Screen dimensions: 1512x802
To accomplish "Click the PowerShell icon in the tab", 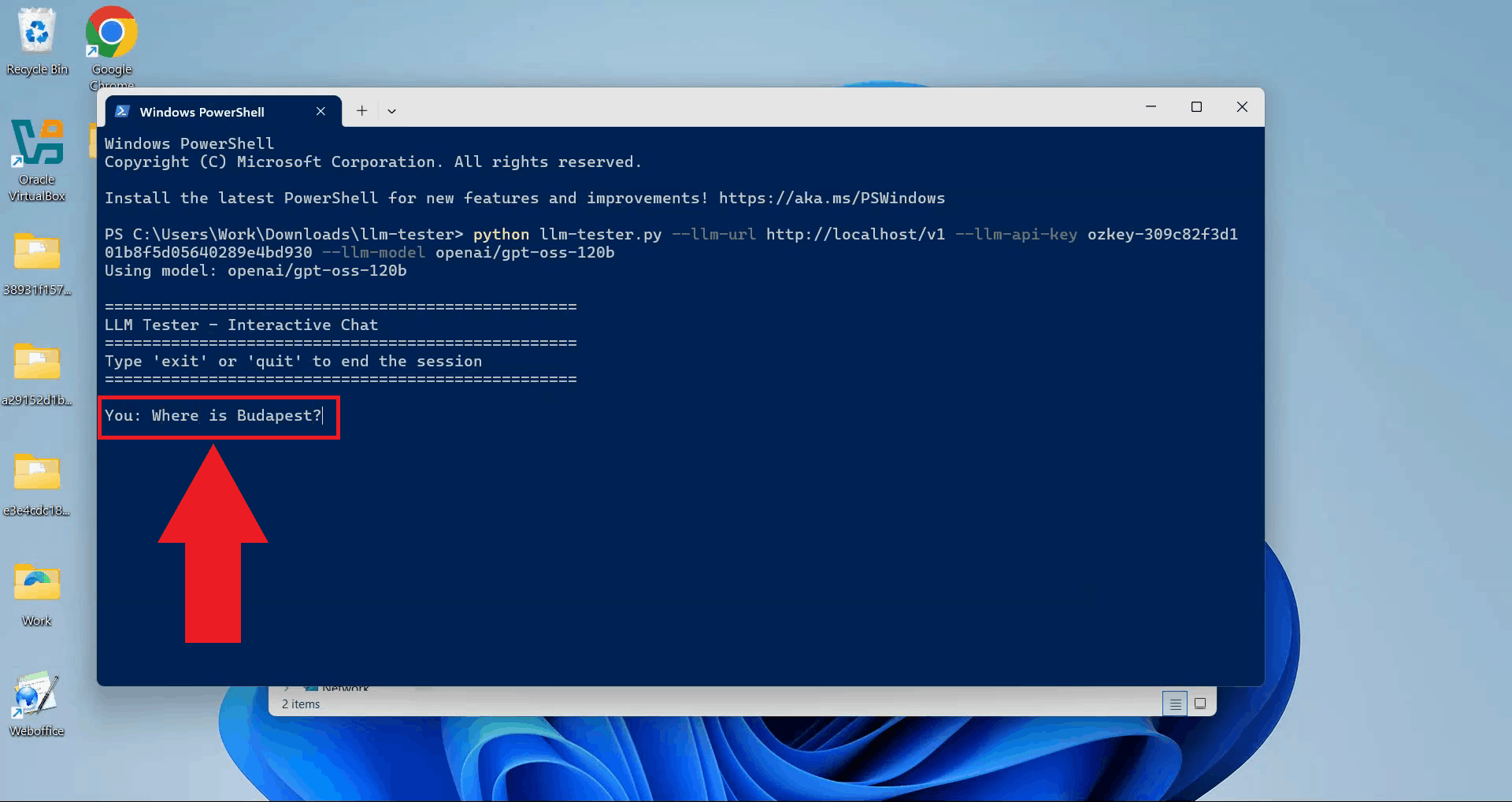I will point(122,111).
